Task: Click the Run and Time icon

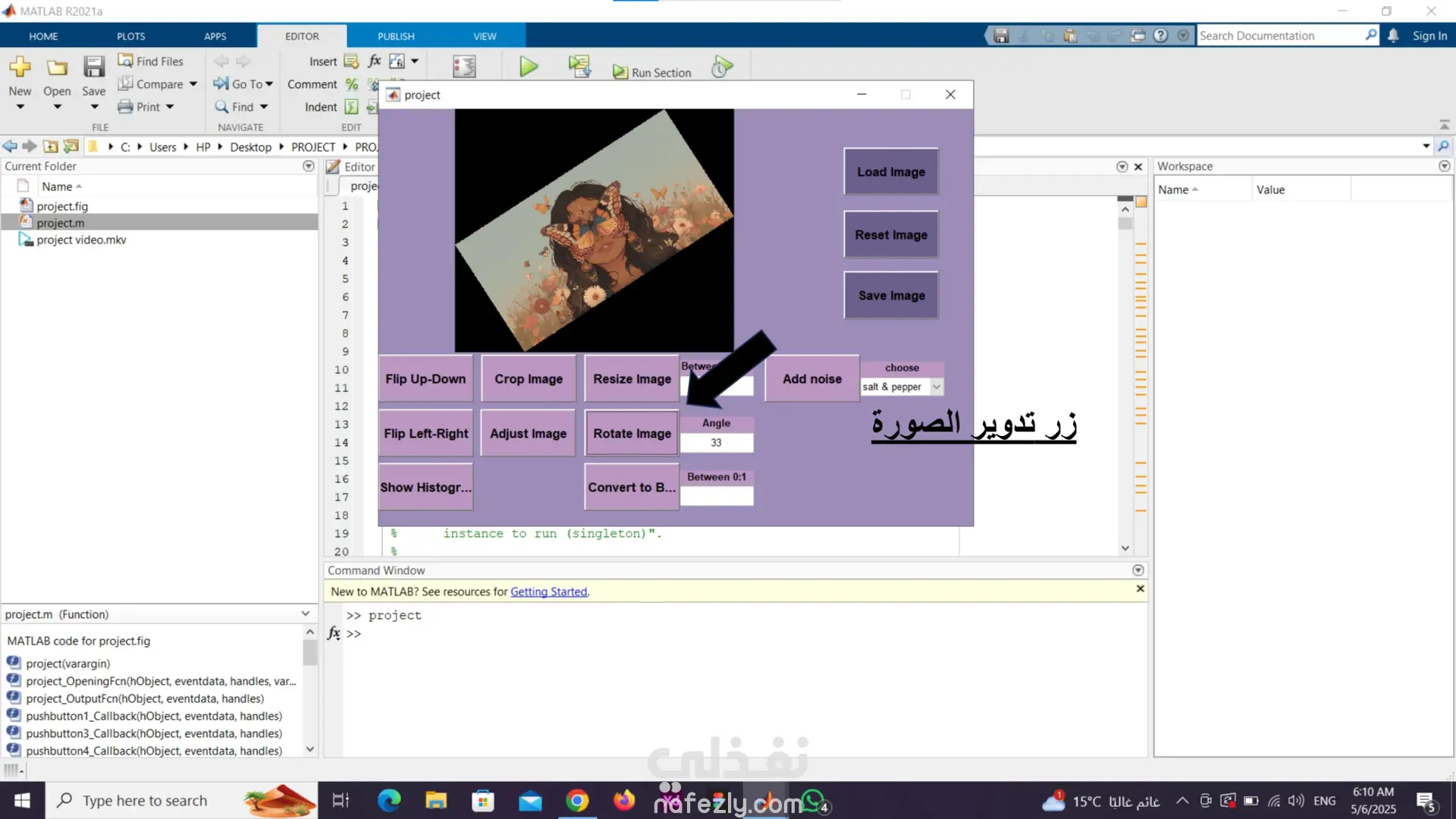Action: pyautogui.click(x=722, y=67)
